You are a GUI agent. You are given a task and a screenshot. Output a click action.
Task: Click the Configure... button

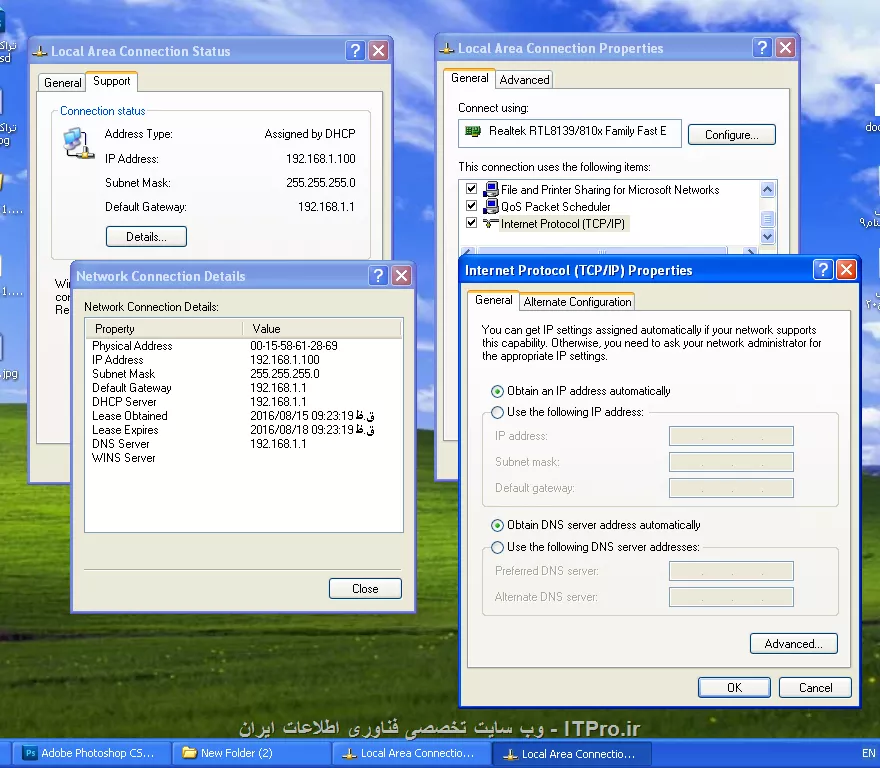[x=732, y=135]
